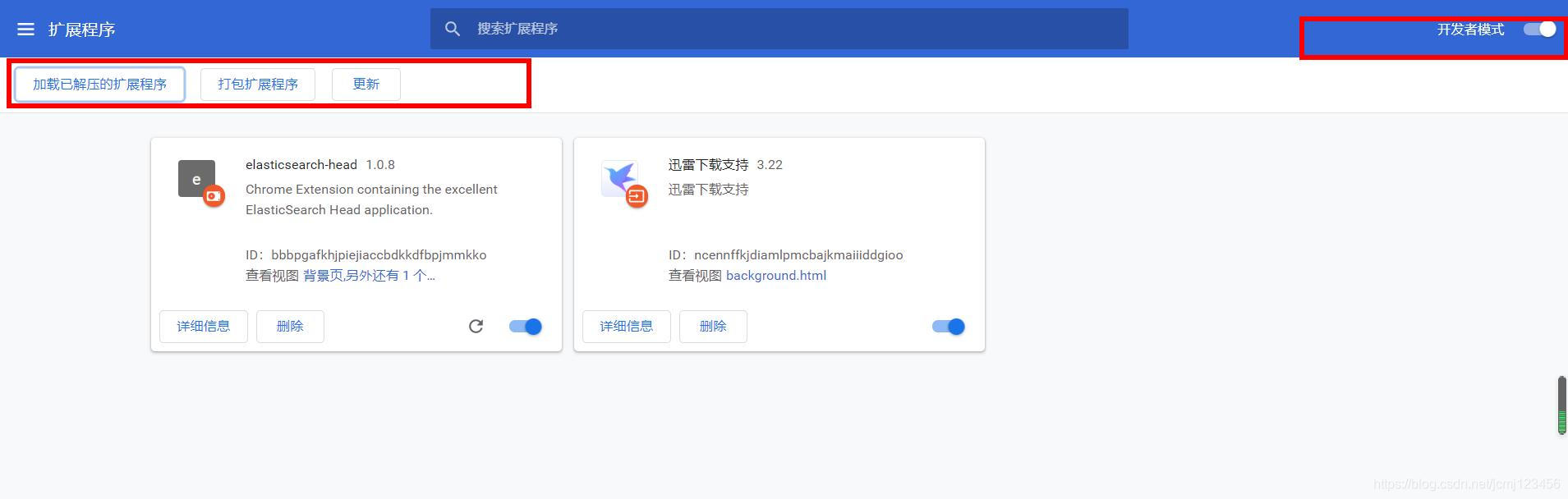Disable the elasticsearch-head extension toggle
Viewport: 1568px width, 499px height.
(526, 327)
